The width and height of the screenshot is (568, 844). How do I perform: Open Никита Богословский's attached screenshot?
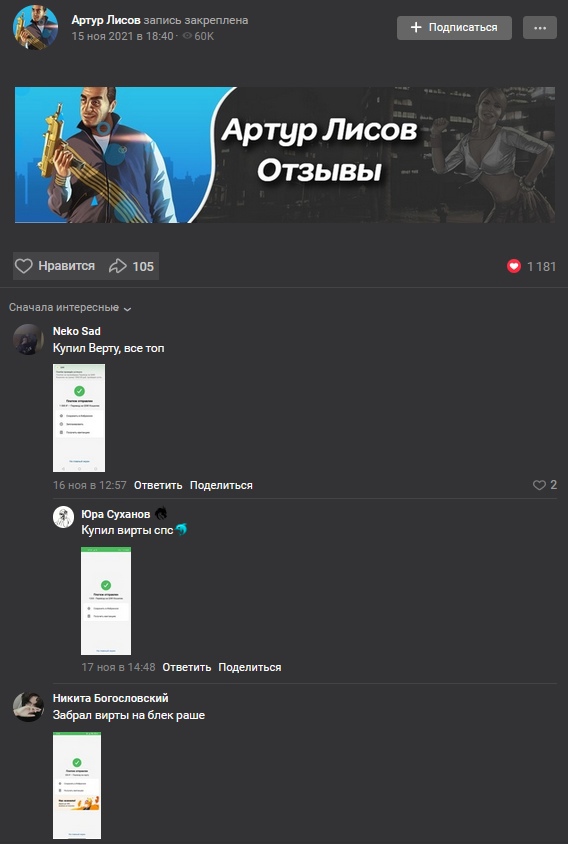click(x=77, y=785)
